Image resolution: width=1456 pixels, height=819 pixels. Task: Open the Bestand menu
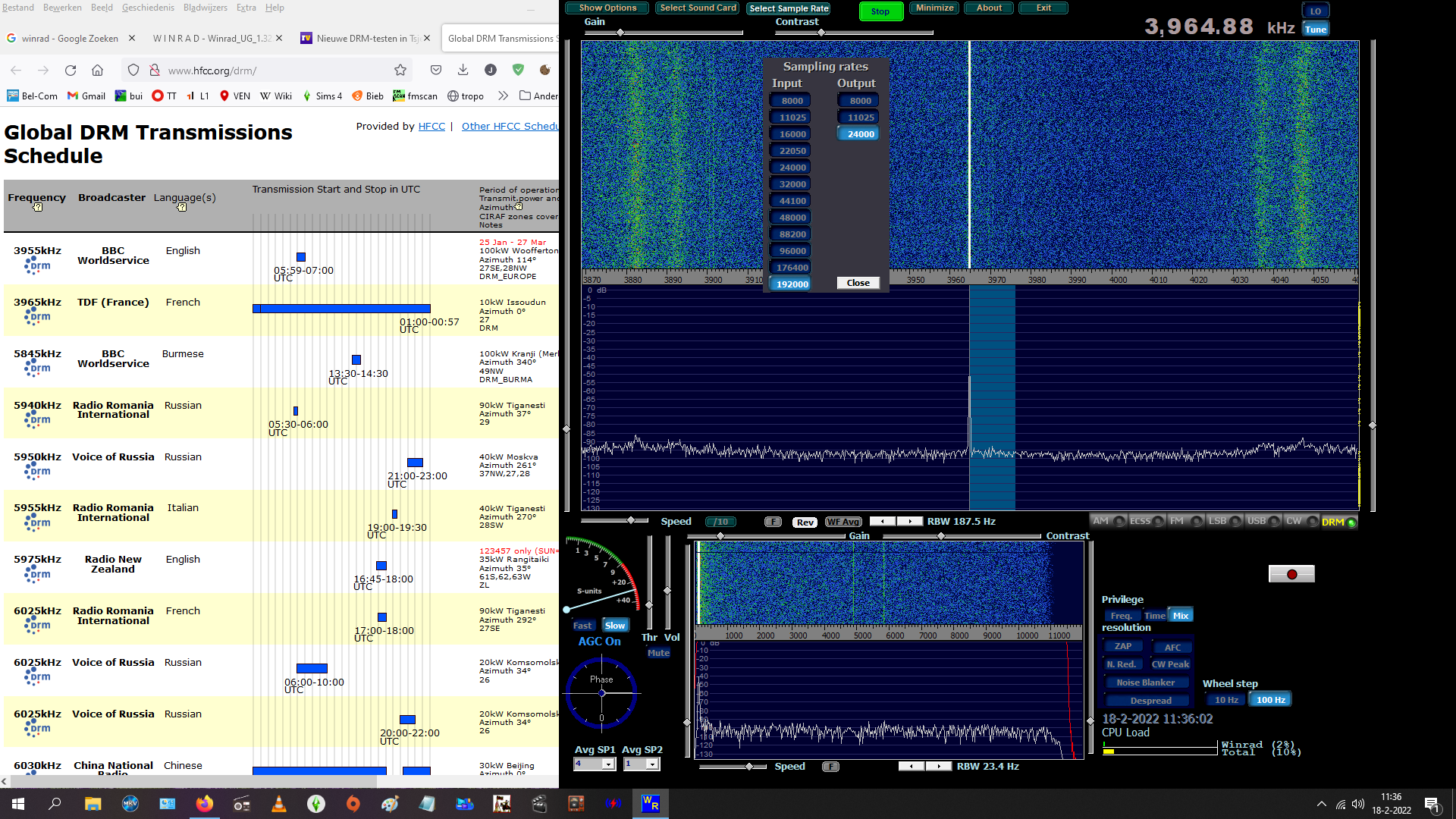18,8
